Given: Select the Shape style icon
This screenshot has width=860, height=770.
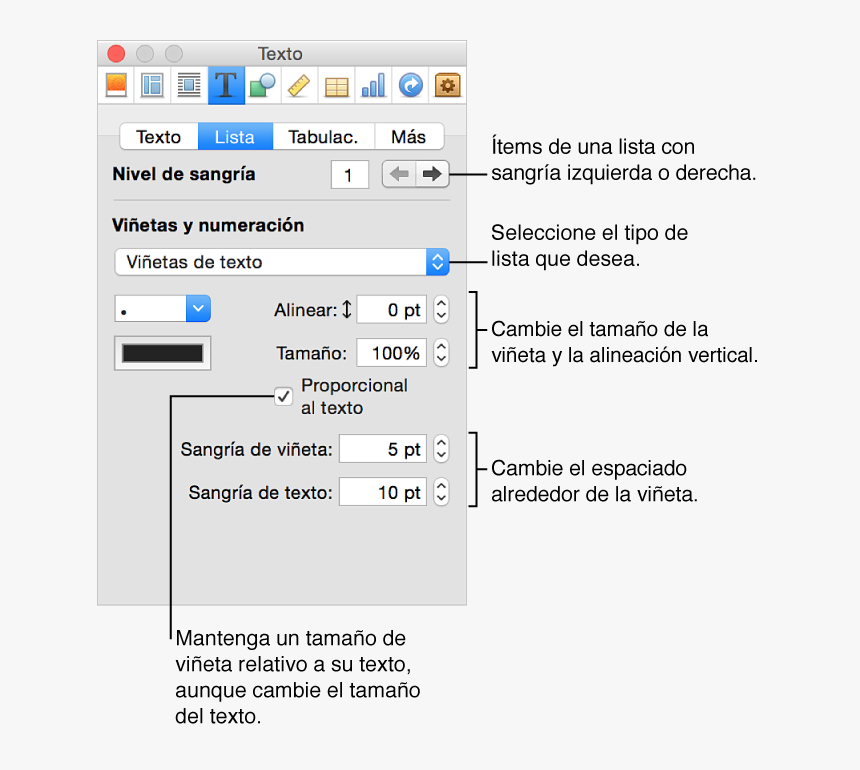Looking at the screenshot, I should [x=261, y=85].
